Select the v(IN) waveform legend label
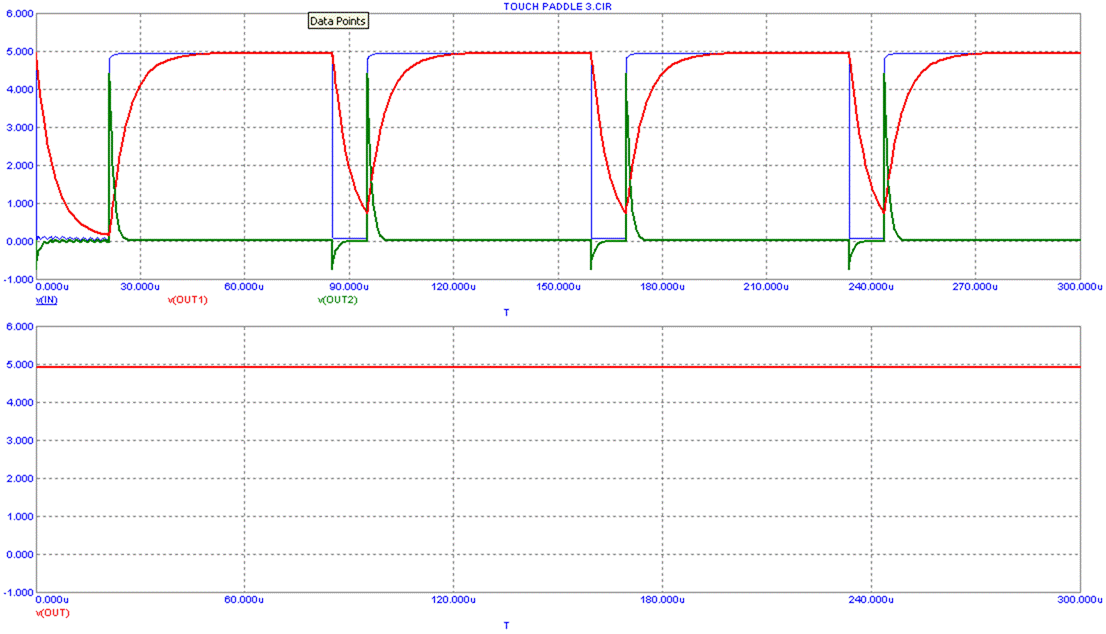 click(x=46, y=299)
